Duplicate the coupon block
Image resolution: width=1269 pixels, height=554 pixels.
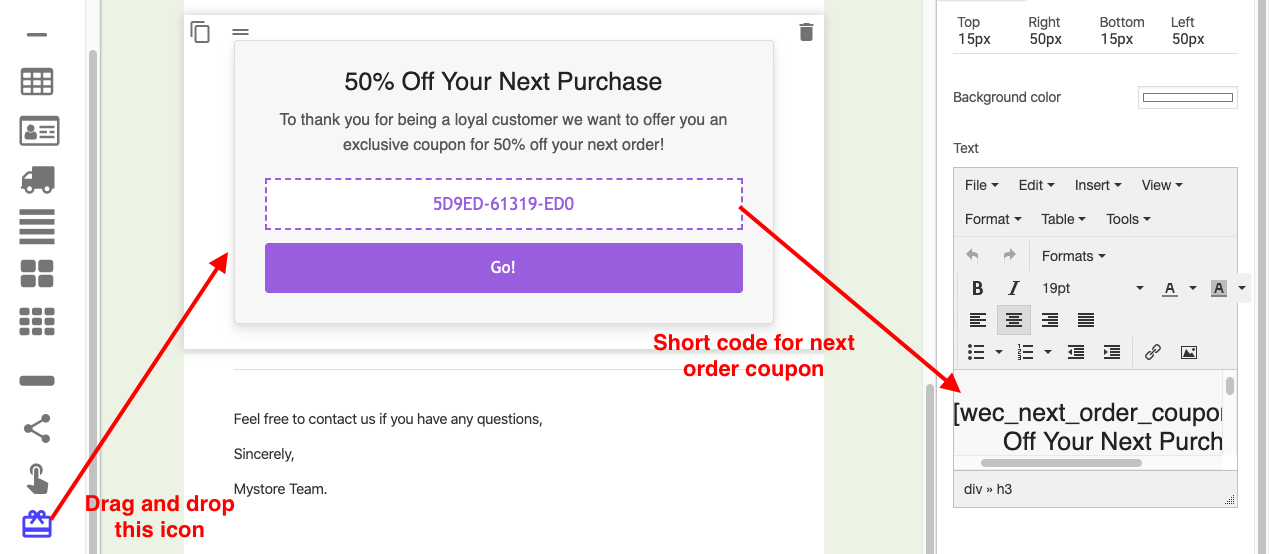(200, 32)
